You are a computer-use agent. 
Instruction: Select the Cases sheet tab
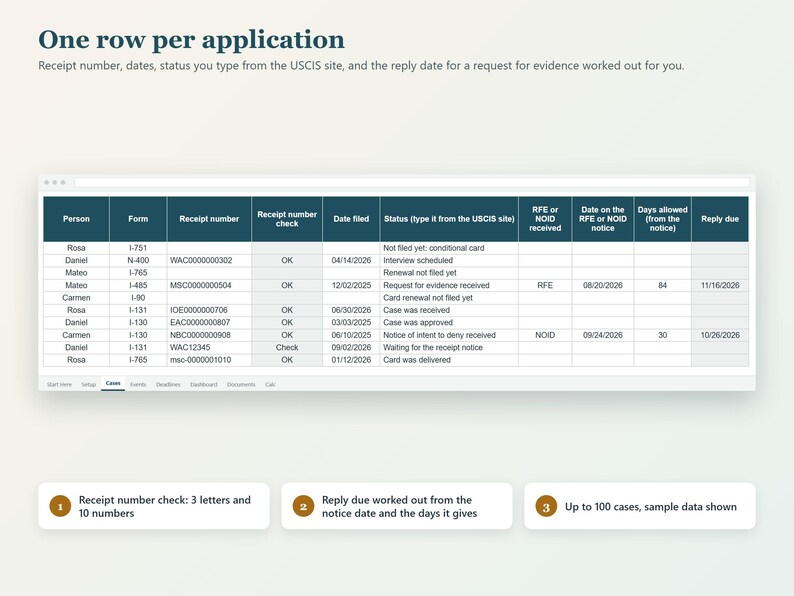point(113,383)
